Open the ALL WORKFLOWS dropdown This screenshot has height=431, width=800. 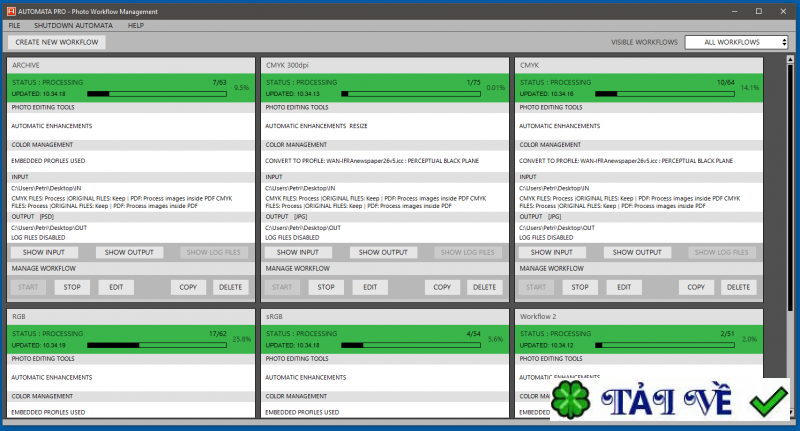[x=737, y=42]
